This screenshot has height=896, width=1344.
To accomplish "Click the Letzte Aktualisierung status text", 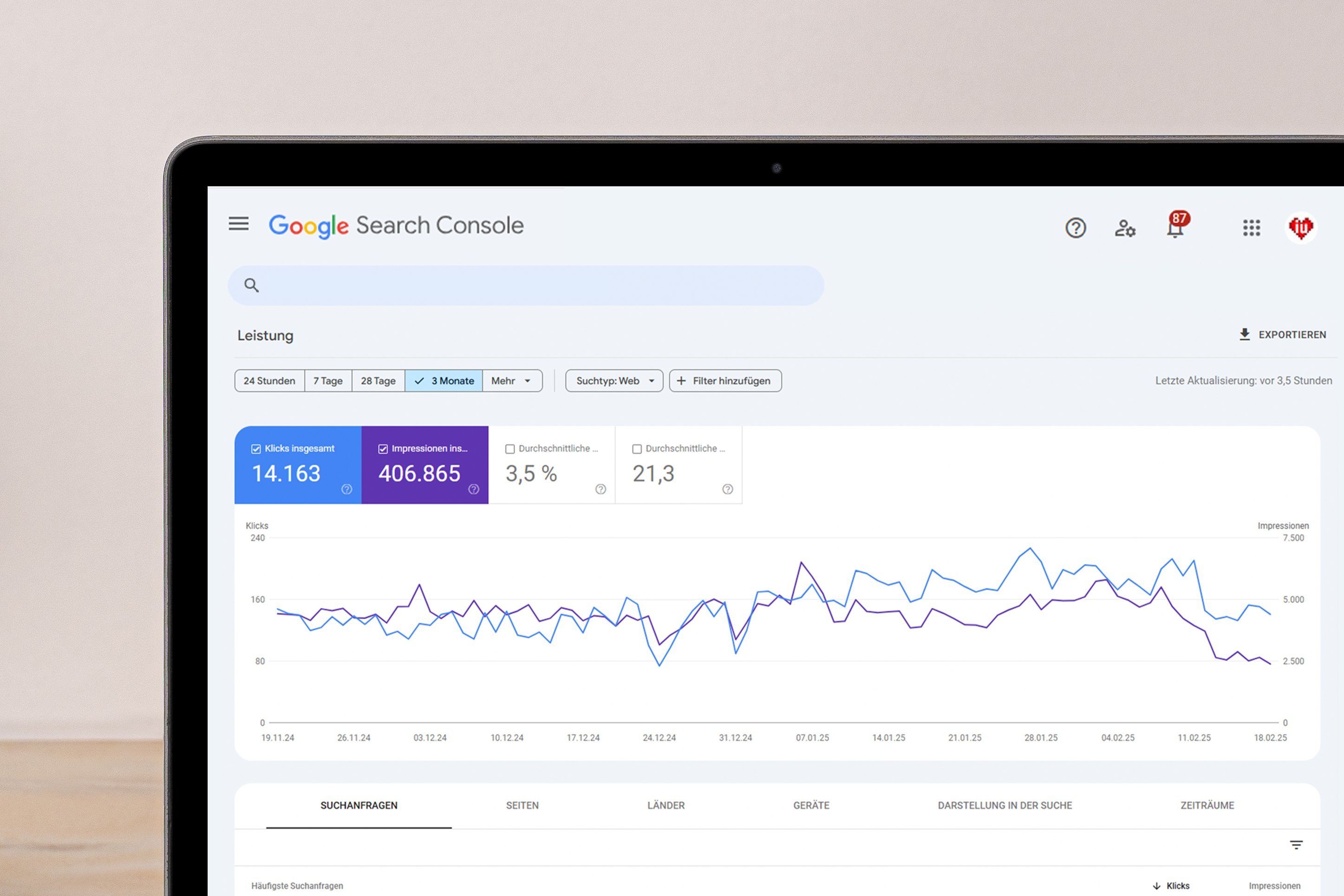I will pos(1244,380).
